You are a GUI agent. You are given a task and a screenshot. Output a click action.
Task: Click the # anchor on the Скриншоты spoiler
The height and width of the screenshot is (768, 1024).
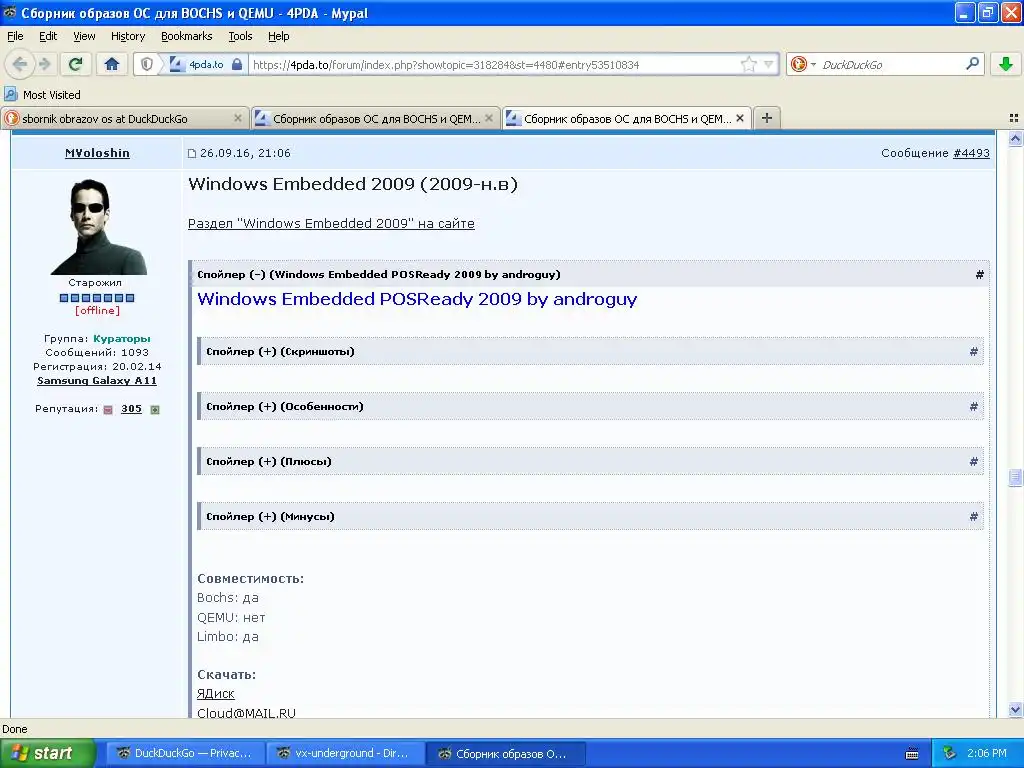pos(974,352)
